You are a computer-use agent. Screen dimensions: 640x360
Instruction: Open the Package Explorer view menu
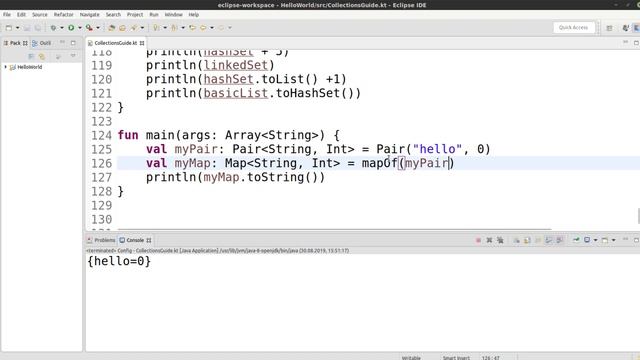(73, 56)
